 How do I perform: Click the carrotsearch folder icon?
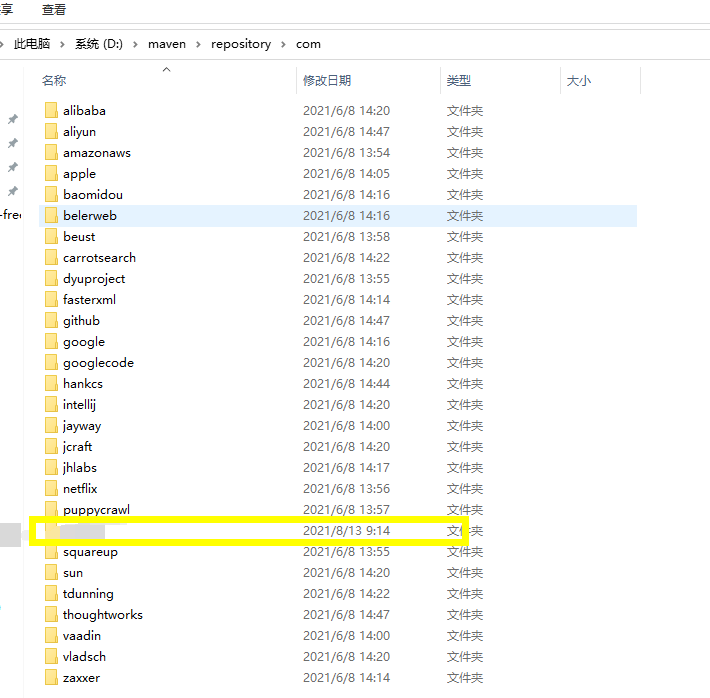click(x=51, y=257)
